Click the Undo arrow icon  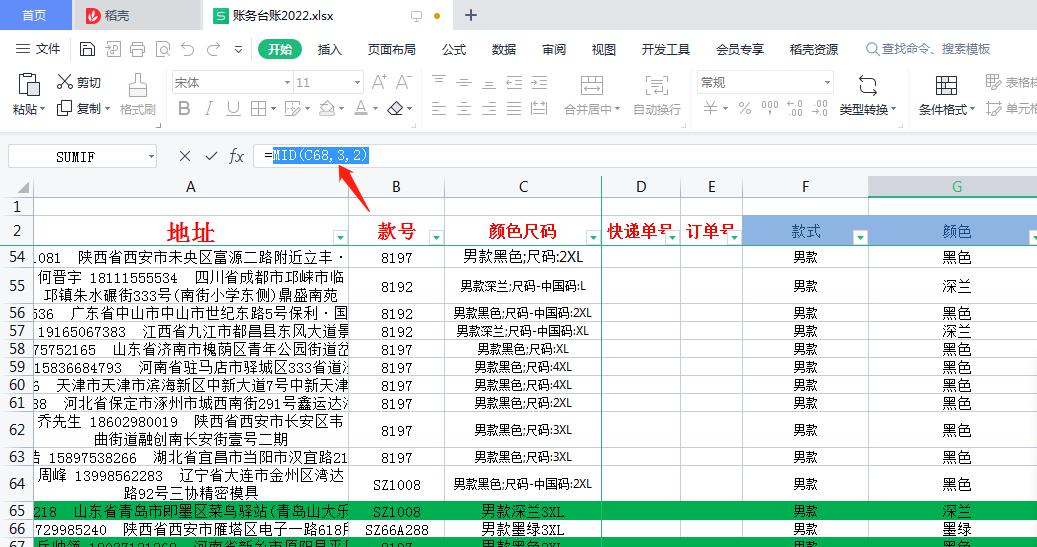pyautogui.click(x=188, y=49)
